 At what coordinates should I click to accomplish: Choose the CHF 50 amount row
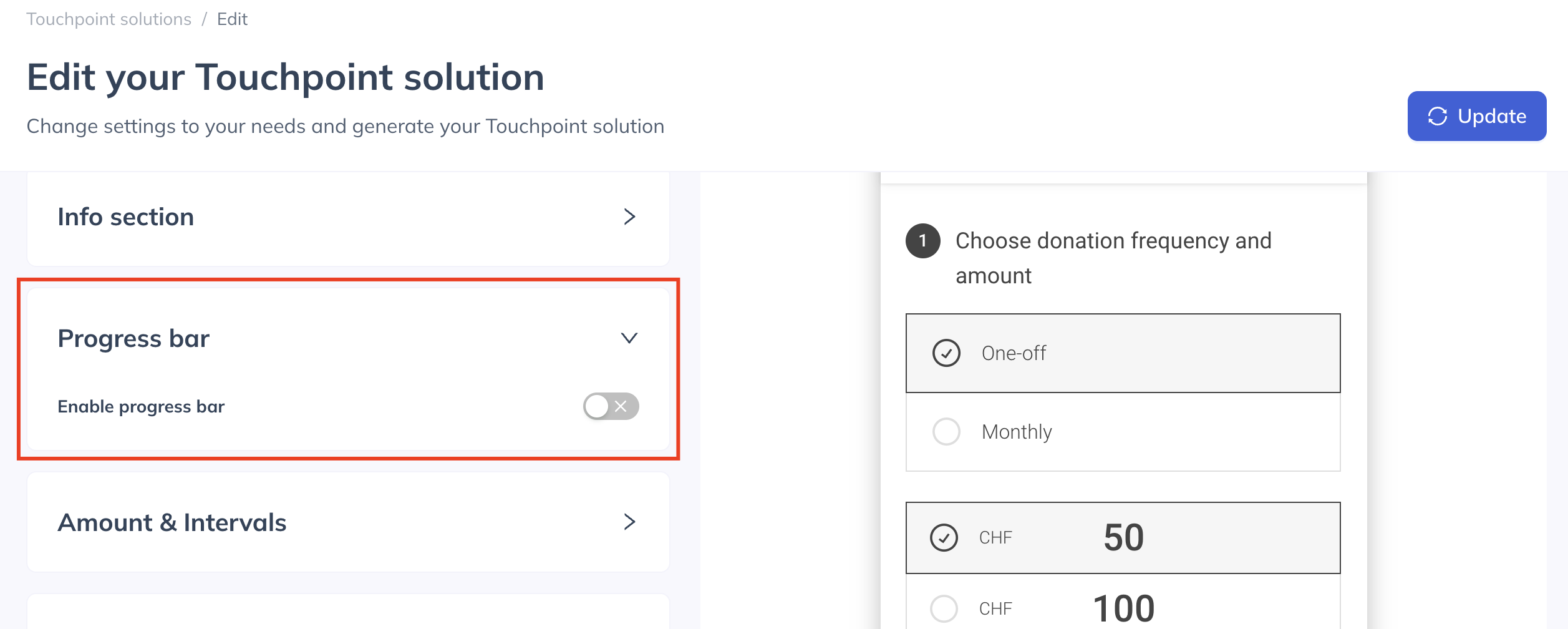[1123, 538]
